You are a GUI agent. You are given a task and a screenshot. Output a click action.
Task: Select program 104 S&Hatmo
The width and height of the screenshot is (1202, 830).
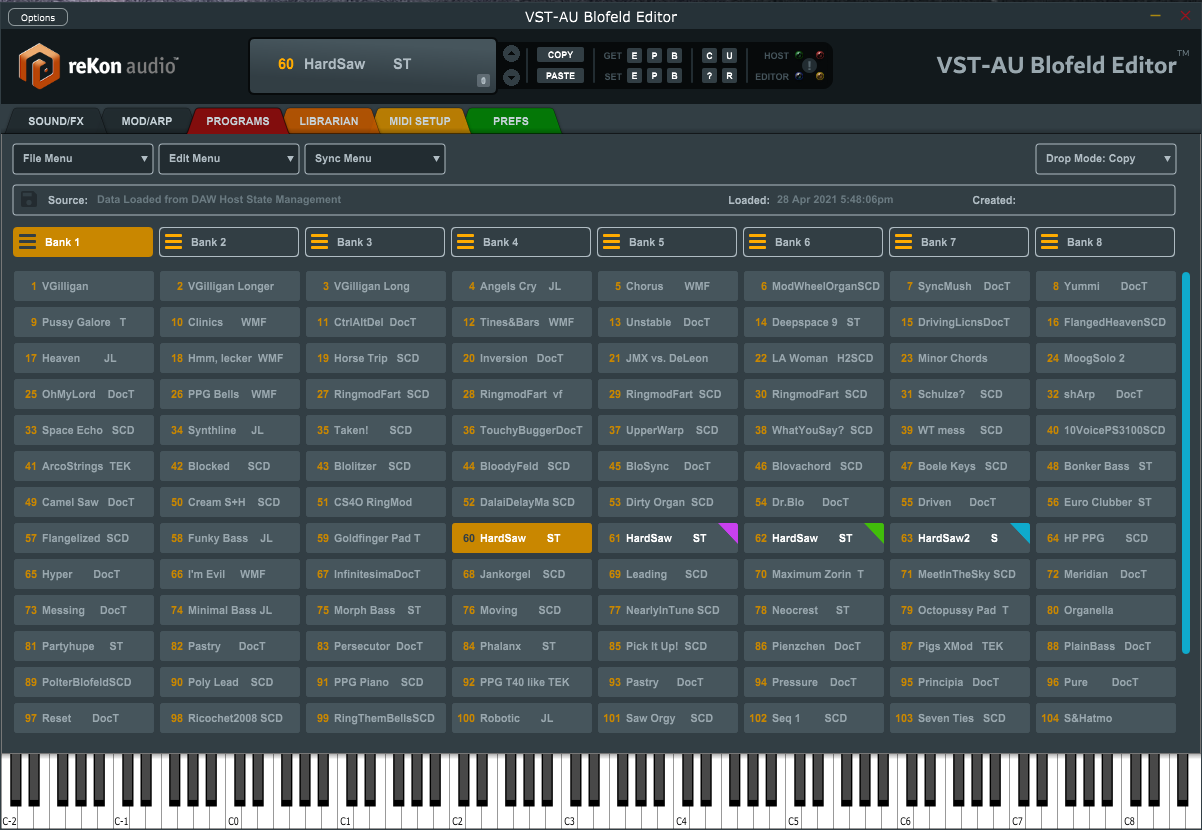[1106, 718]
